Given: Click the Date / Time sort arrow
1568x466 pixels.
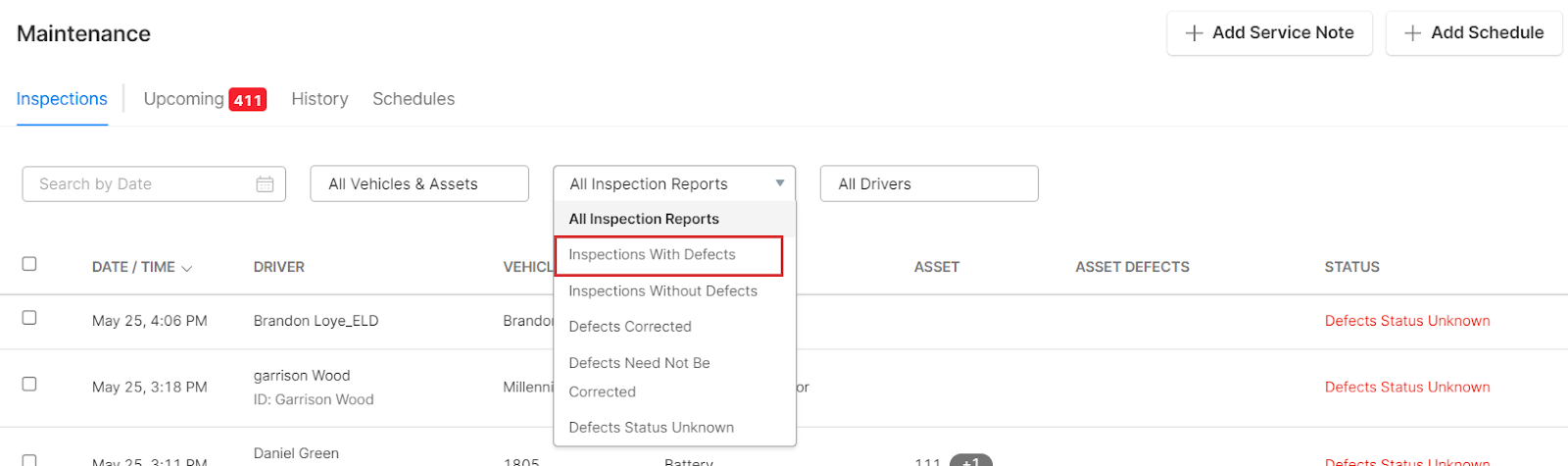Looking at the screenshot, I should point(186,268).
